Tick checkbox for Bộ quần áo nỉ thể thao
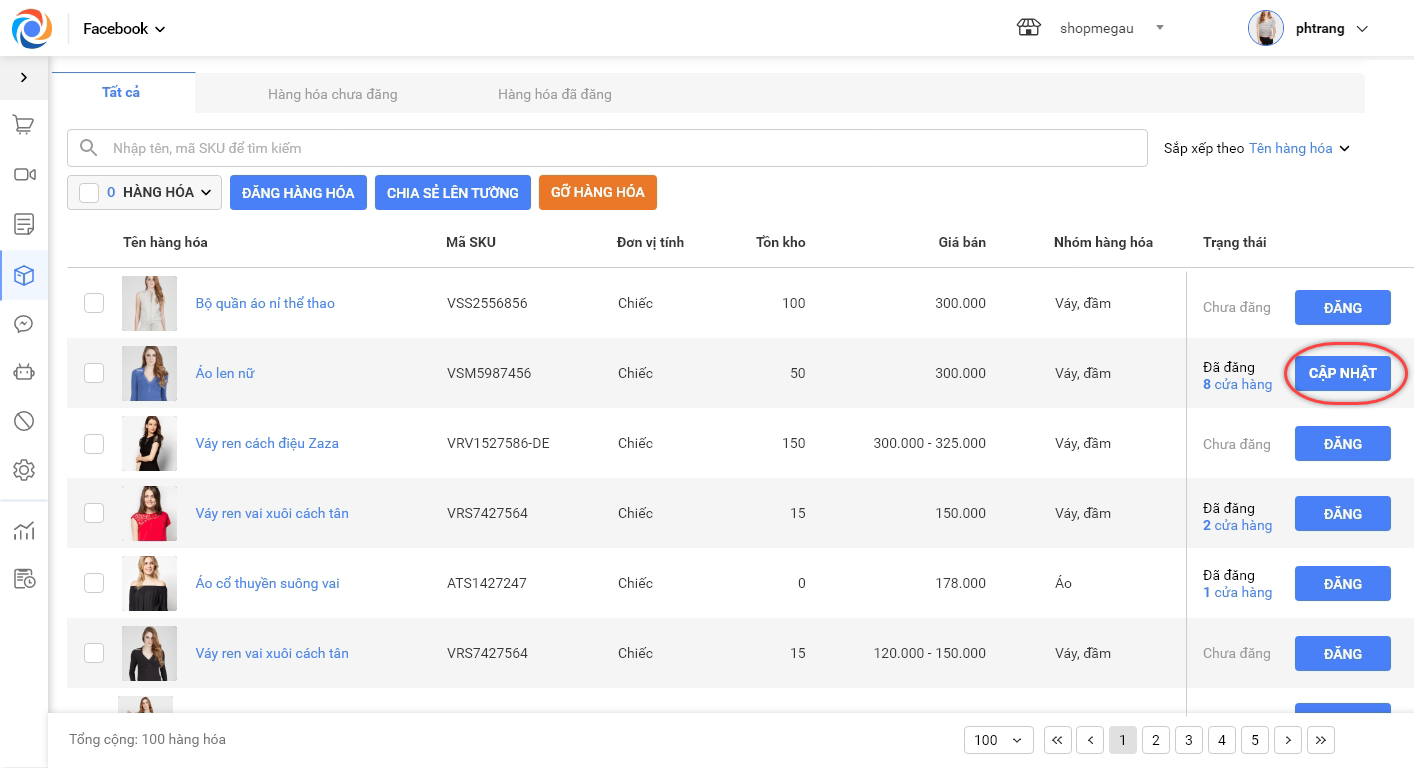The image size is (1414, 768). point(94,303)
